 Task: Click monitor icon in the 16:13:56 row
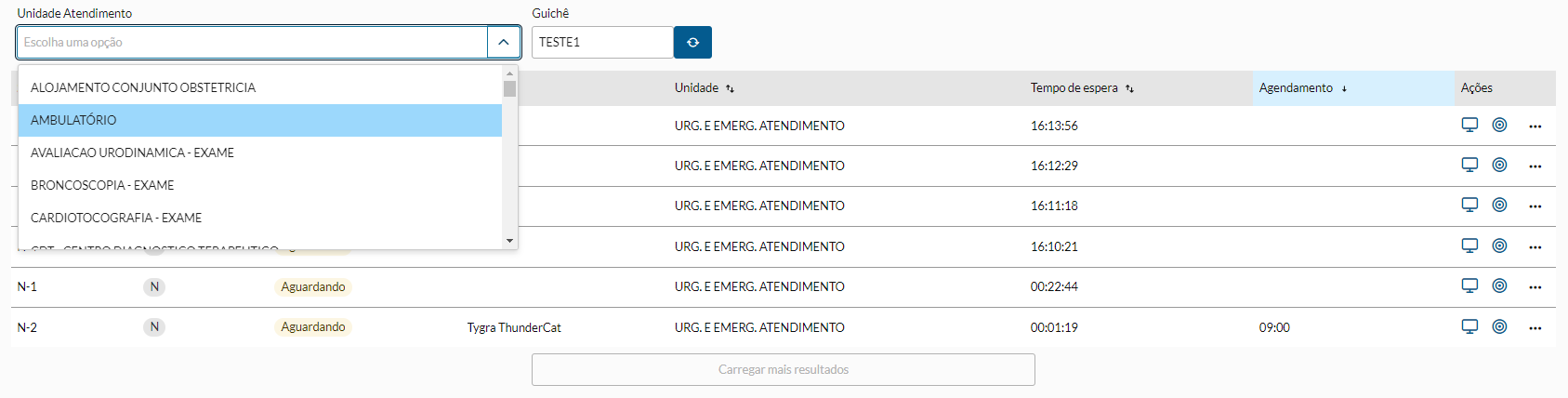point(1469,125)
